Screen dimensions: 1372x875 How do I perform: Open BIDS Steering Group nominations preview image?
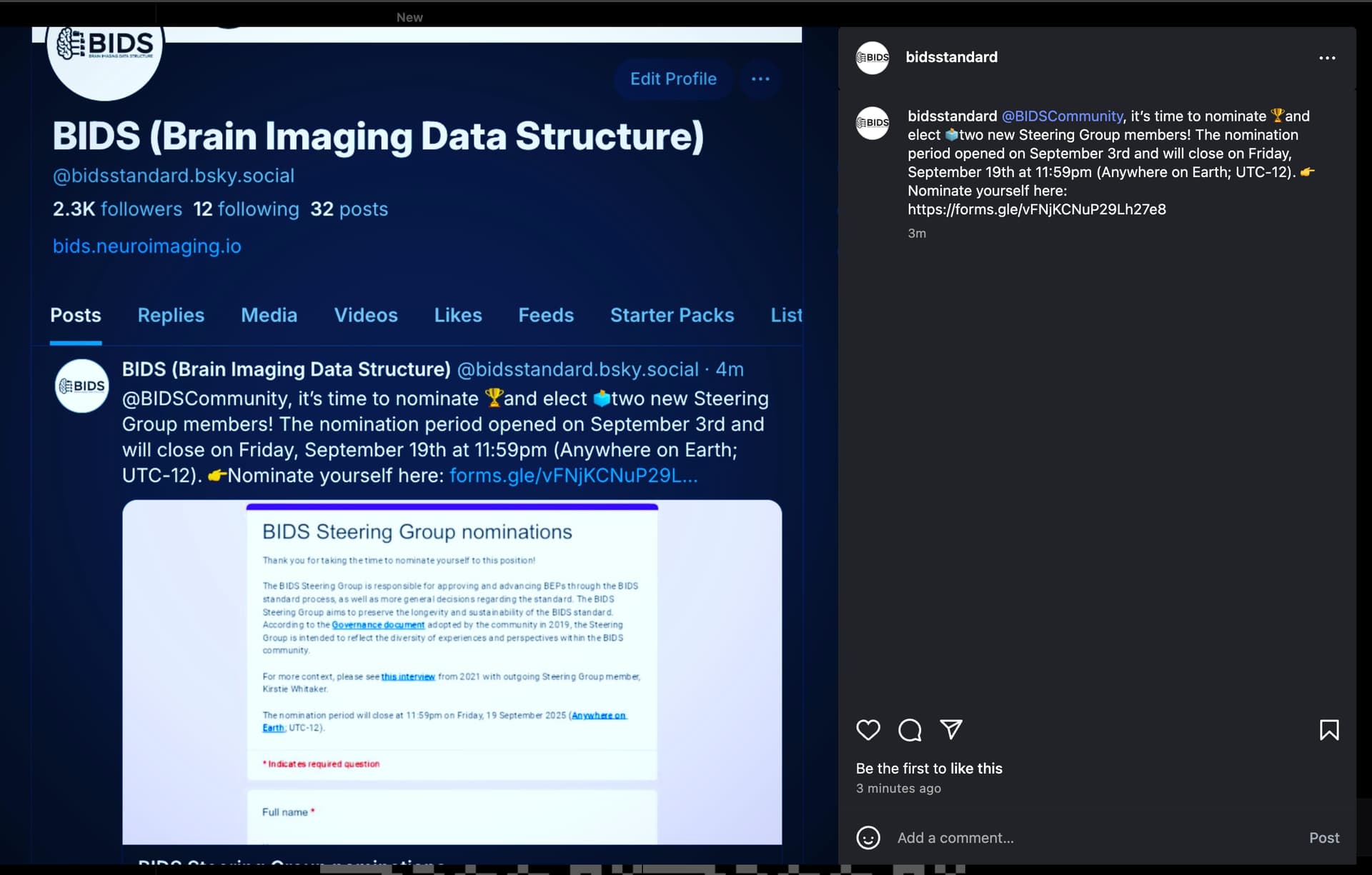point(452,671)
